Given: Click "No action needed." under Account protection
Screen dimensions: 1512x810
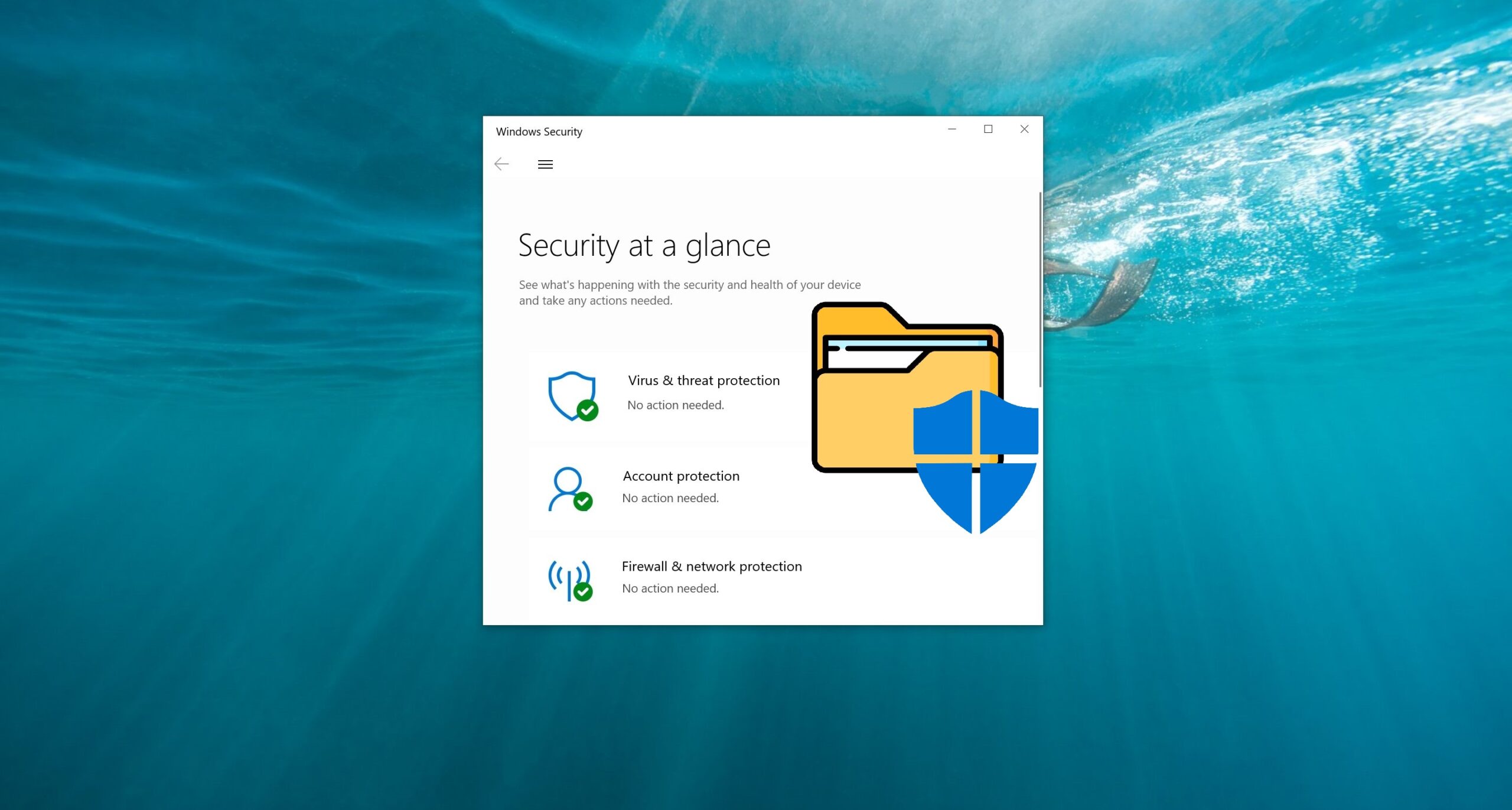Looking at the screenshot, I should 670,497.
